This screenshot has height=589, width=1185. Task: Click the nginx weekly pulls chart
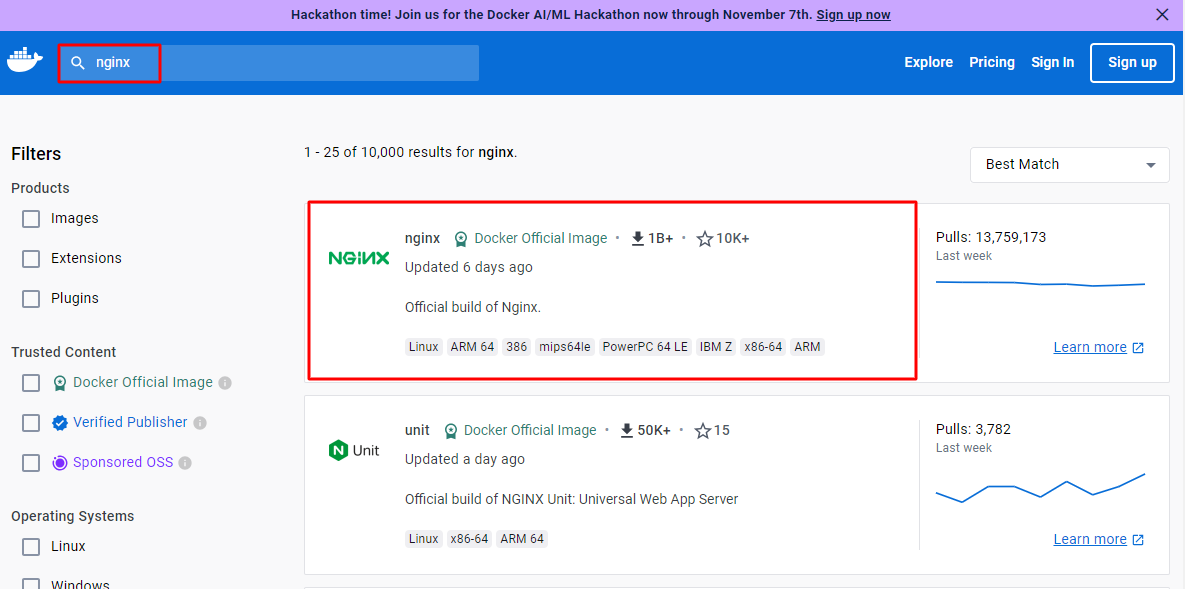click(1040, 284)
